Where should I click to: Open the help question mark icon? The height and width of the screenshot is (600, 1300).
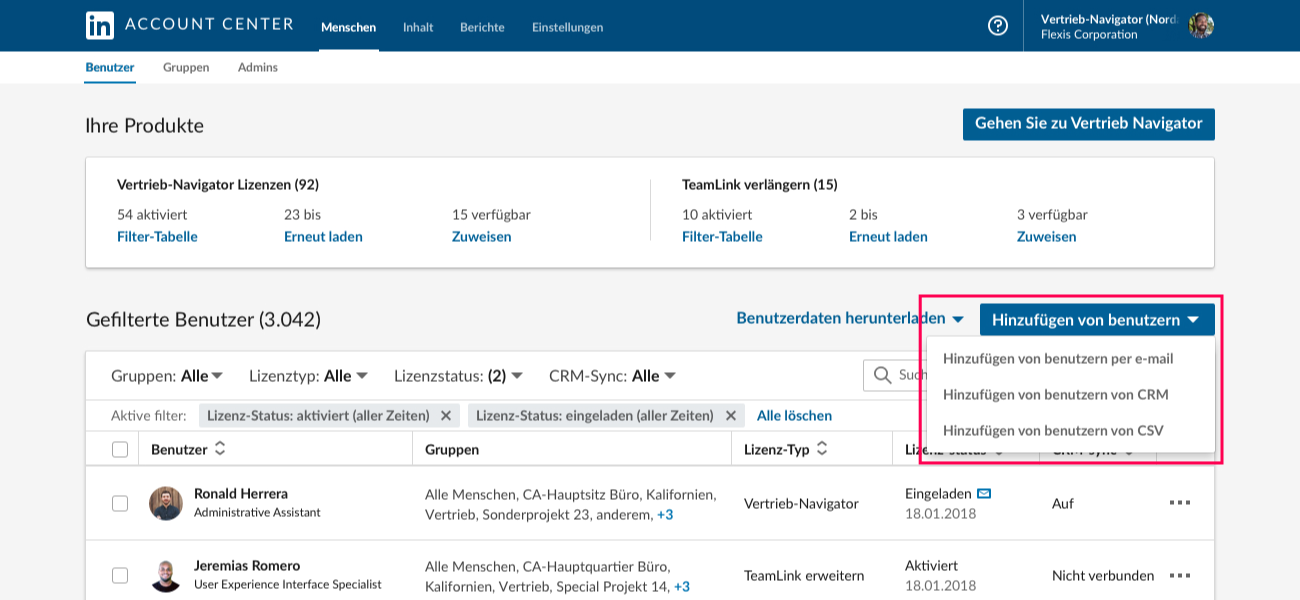(998, 26)
